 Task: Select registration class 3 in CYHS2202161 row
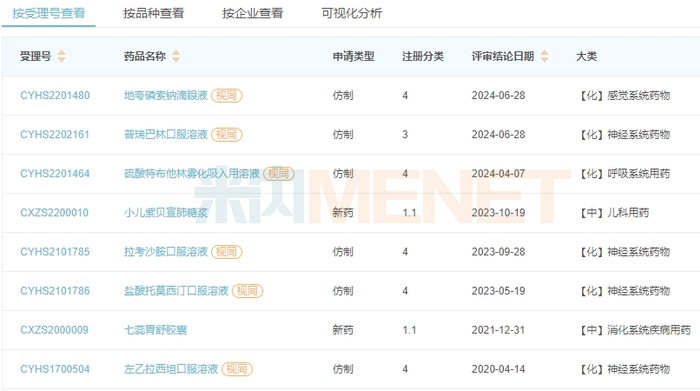(405, 134)
